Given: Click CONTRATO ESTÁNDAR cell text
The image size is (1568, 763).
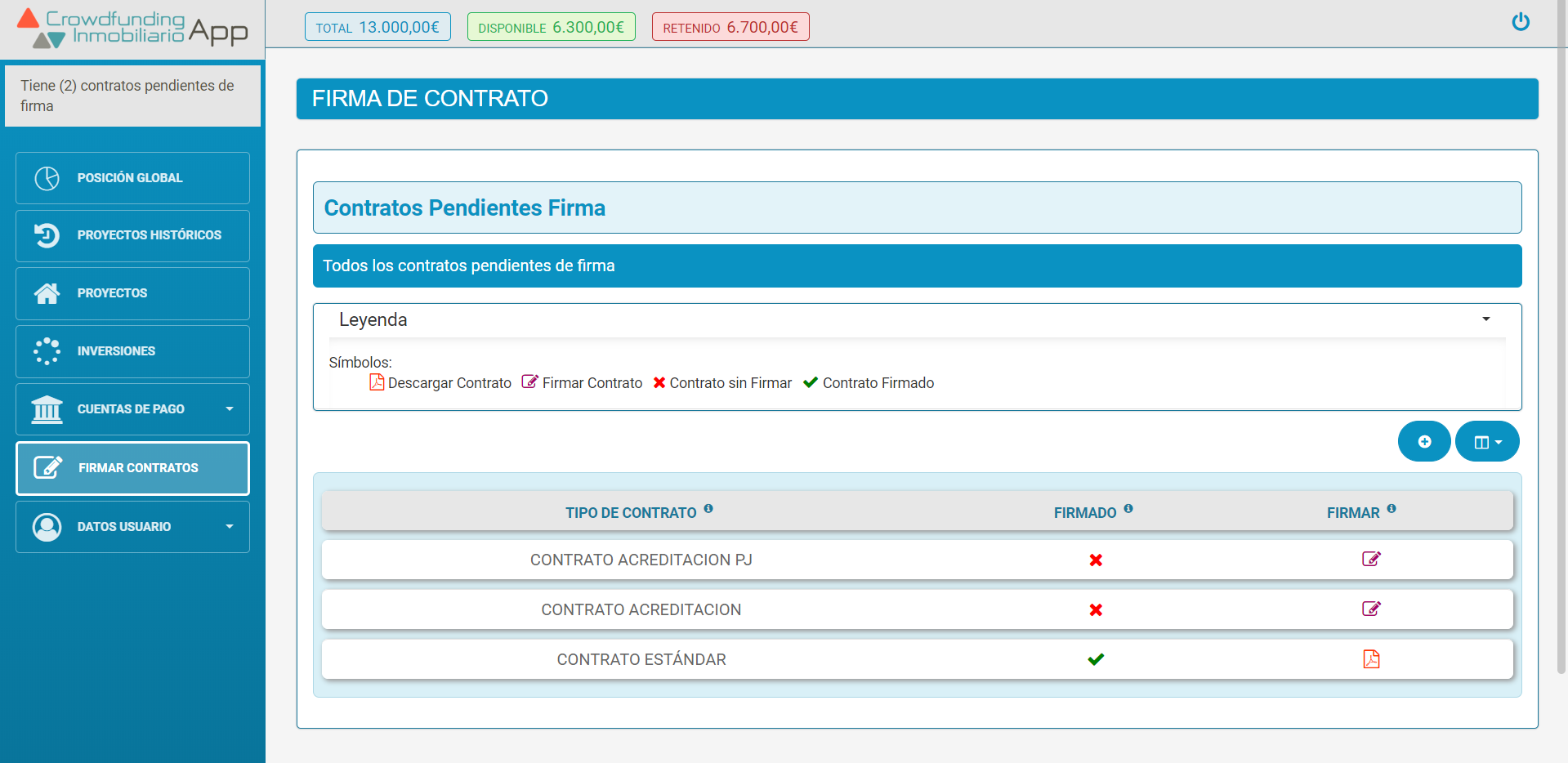Looking at the screenshot, I should tap(641, 659).
